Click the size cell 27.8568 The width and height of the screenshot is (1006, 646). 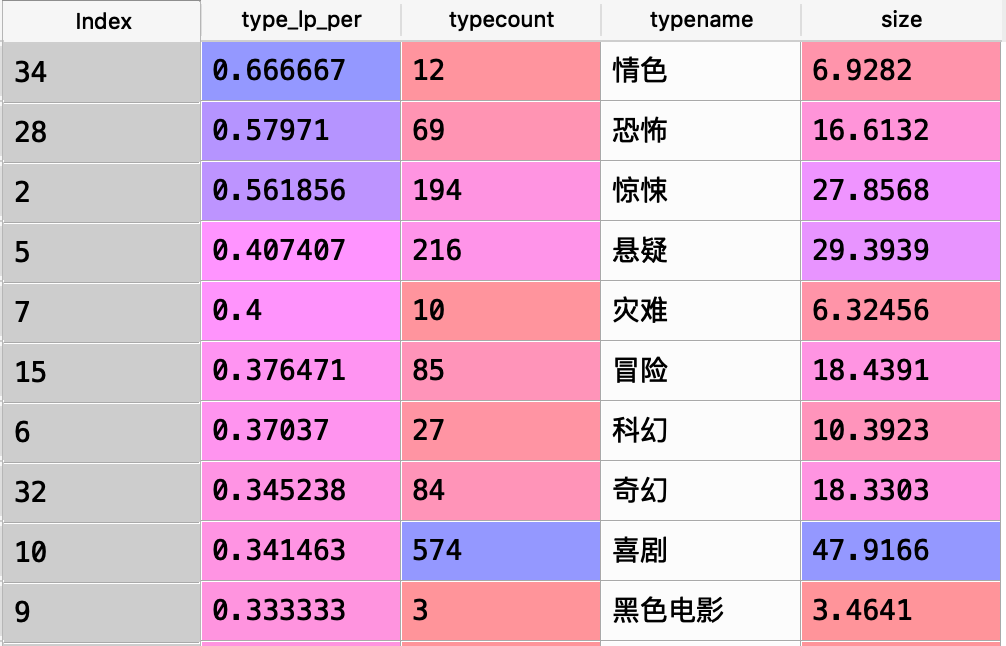[901, 191]
